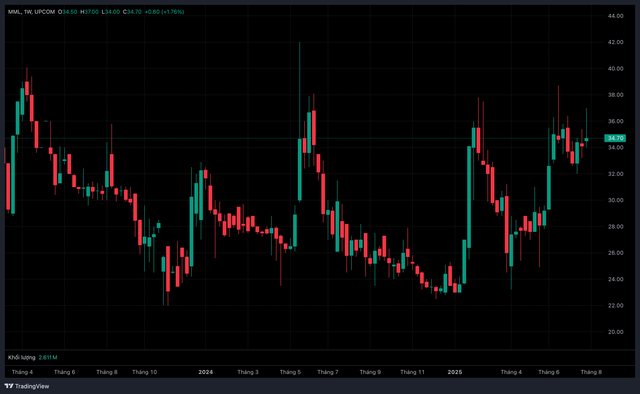Viewport: 640px width, 394px height.
Task: Click the 44.00 price scale label
Action: point(616,16)
